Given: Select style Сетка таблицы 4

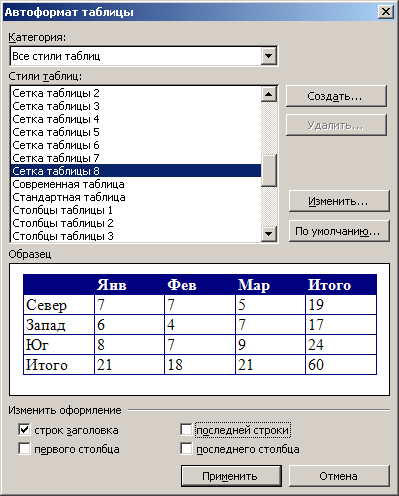Looking at the screenshot, I should tap(136, 119).
